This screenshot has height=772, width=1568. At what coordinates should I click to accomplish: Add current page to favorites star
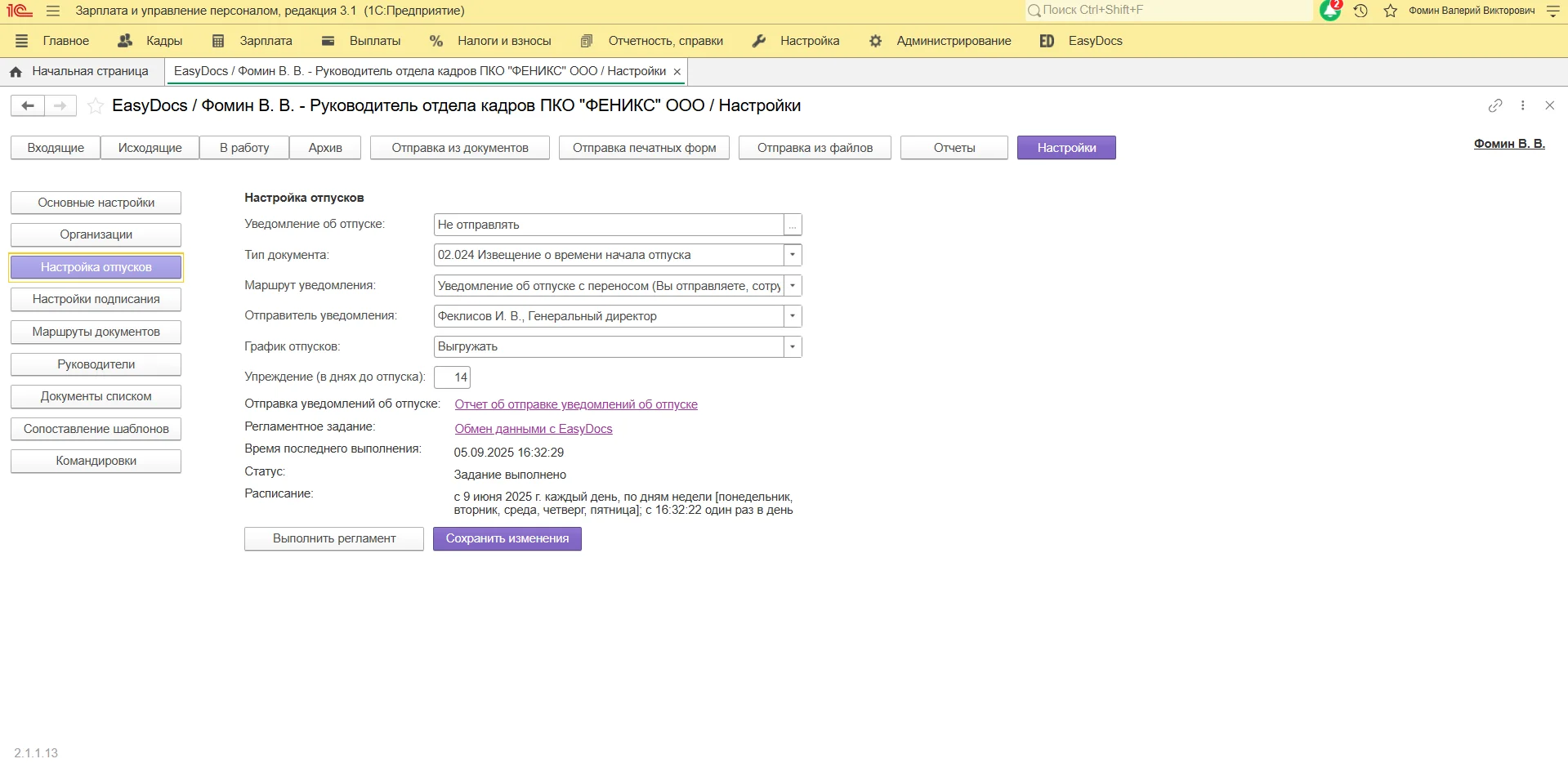pyautogui.click(x=96, y=105)
